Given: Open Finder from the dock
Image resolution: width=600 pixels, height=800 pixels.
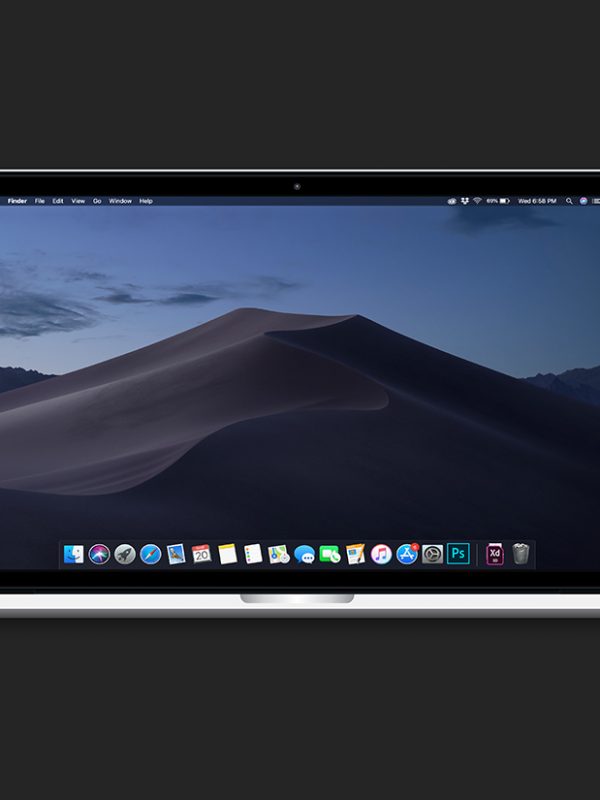Looking at the screenshot, I should tap(74, 554).
